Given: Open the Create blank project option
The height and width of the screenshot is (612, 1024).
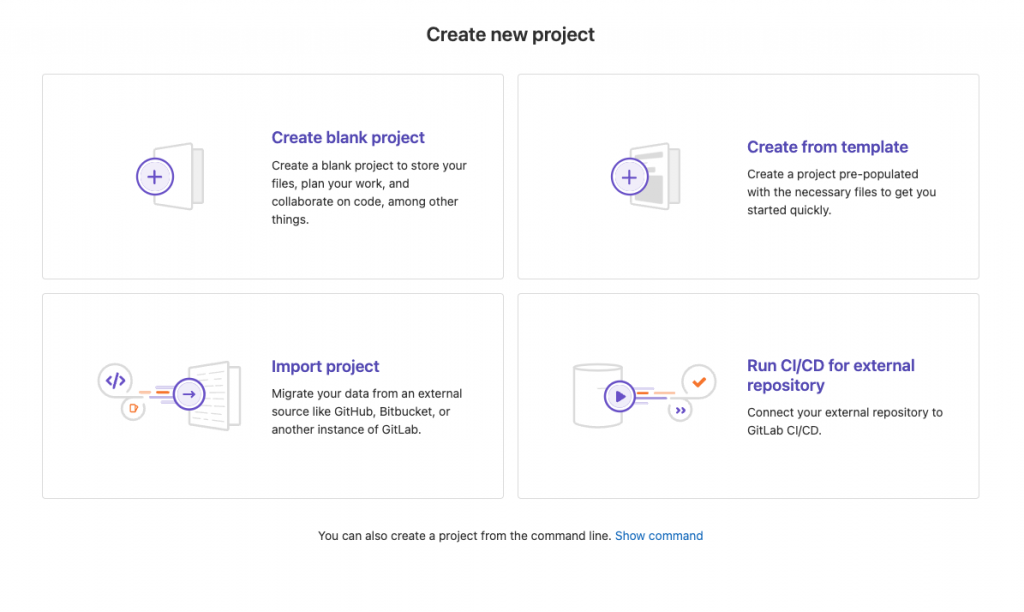Looking at the screenshot, I should (x=348, y=138).
